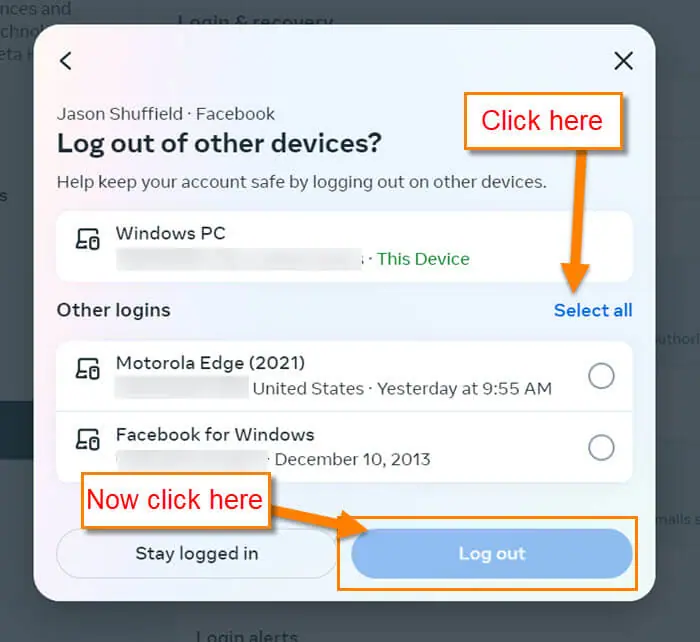Click the Windows PC device row

(x=344, y=246)
